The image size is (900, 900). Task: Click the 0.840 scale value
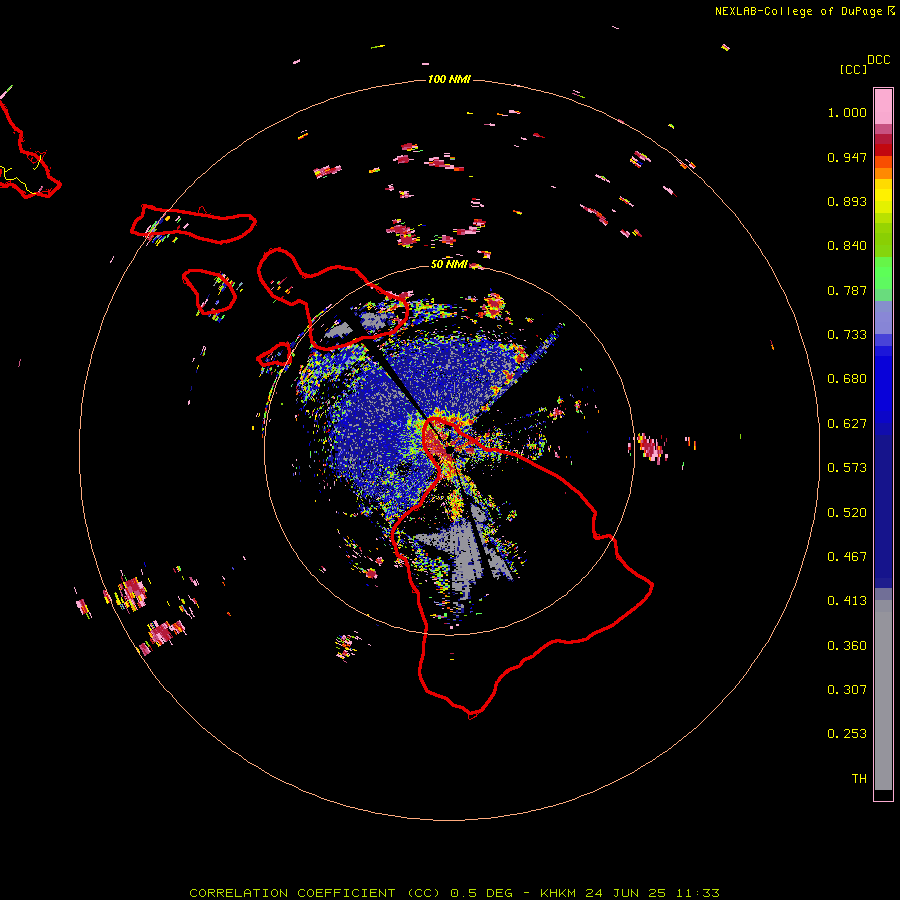click(847, 246)
